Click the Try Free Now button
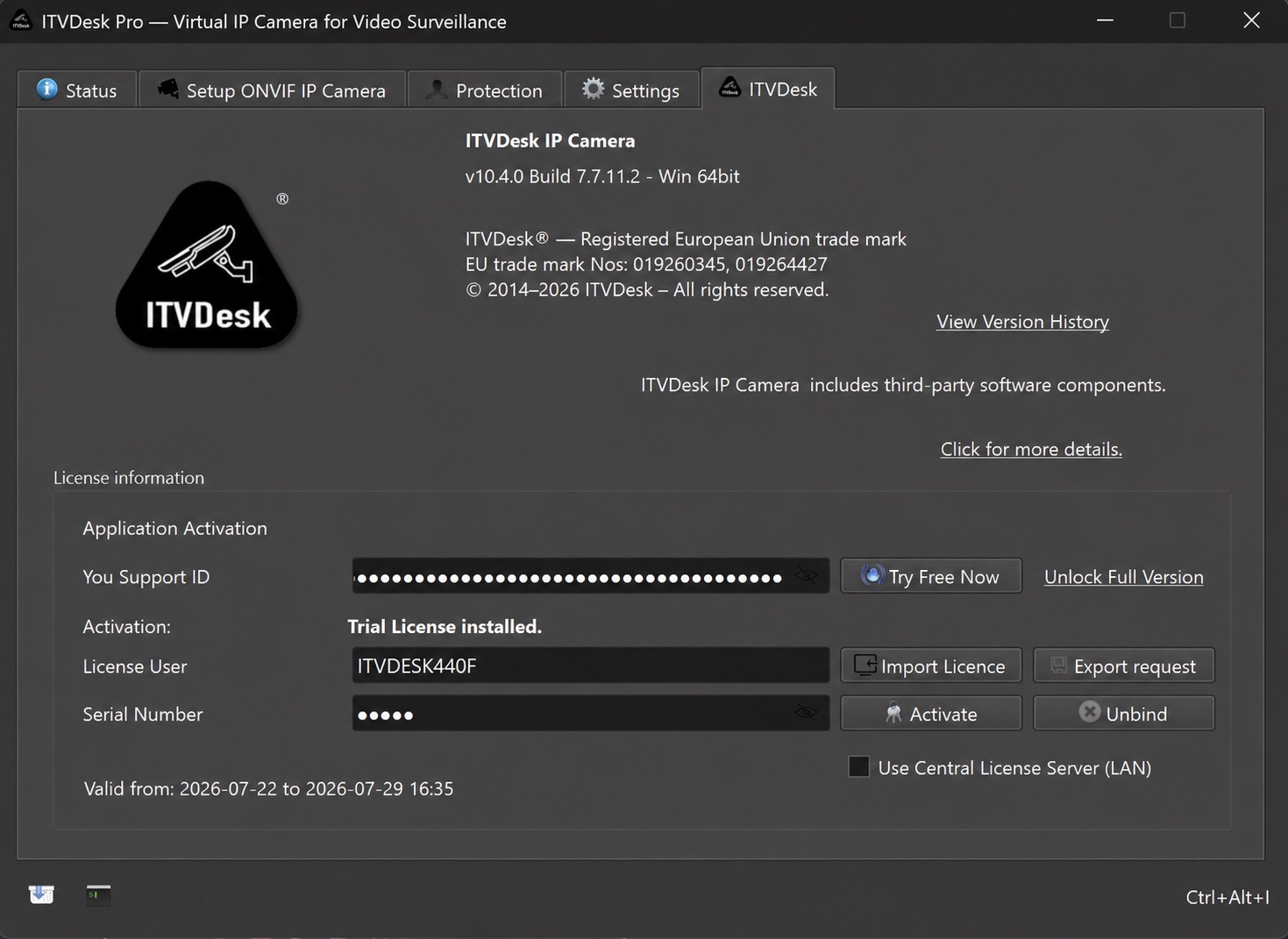The height and width of the screenshot is (939, 1288). point(931,576)
